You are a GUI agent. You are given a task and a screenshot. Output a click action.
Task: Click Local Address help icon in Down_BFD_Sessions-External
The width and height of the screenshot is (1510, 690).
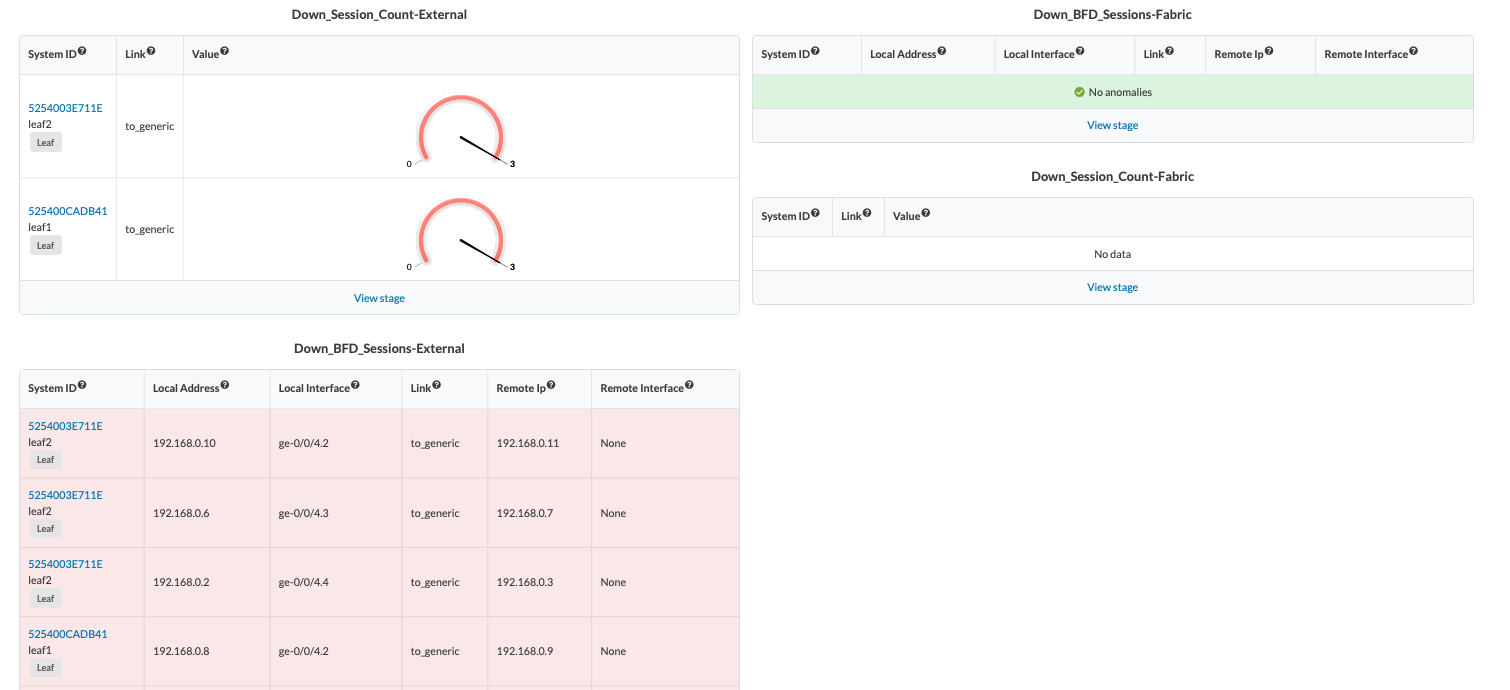(x=224, y=384)
